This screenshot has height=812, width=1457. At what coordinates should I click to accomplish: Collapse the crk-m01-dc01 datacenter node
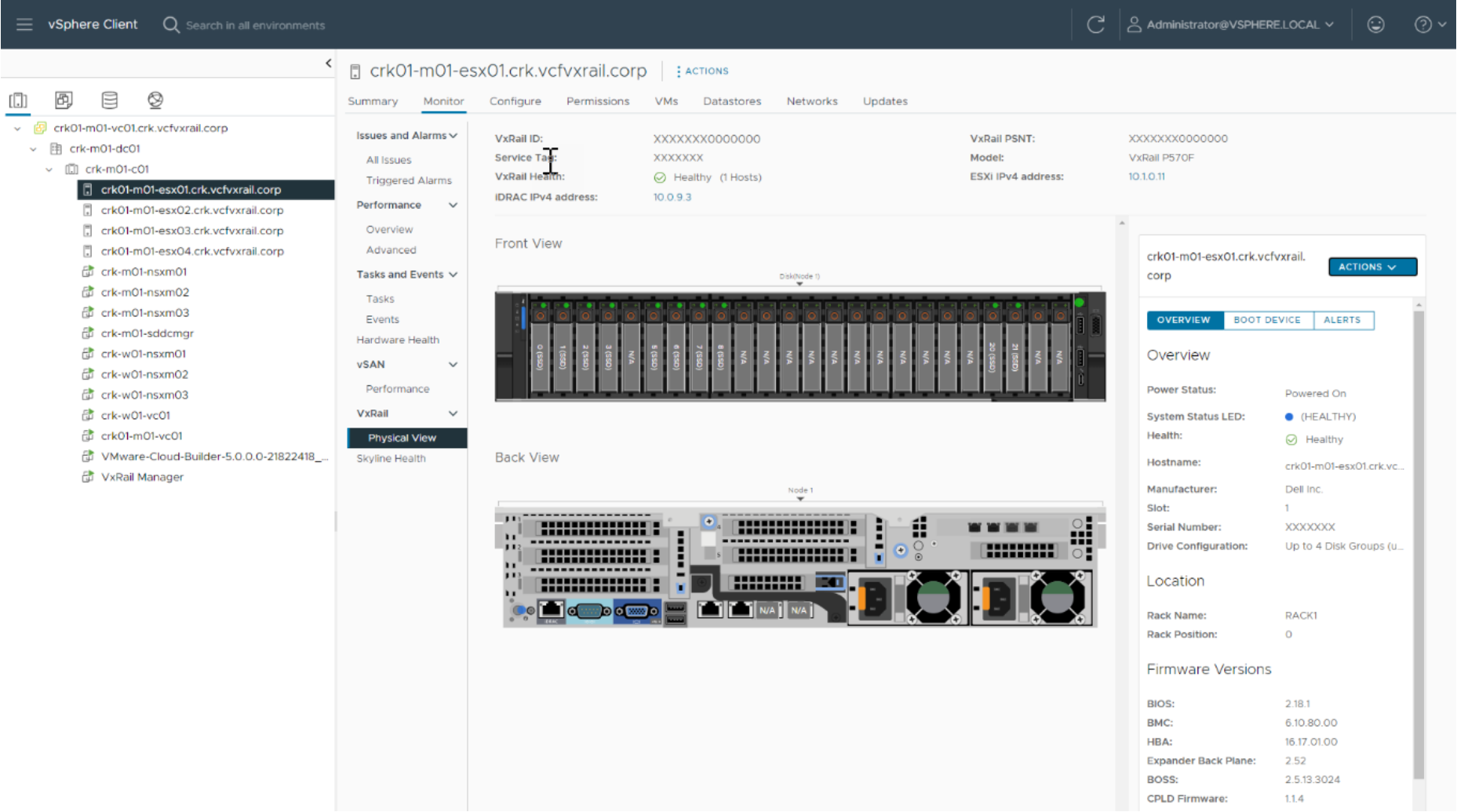tap(33, 148)
